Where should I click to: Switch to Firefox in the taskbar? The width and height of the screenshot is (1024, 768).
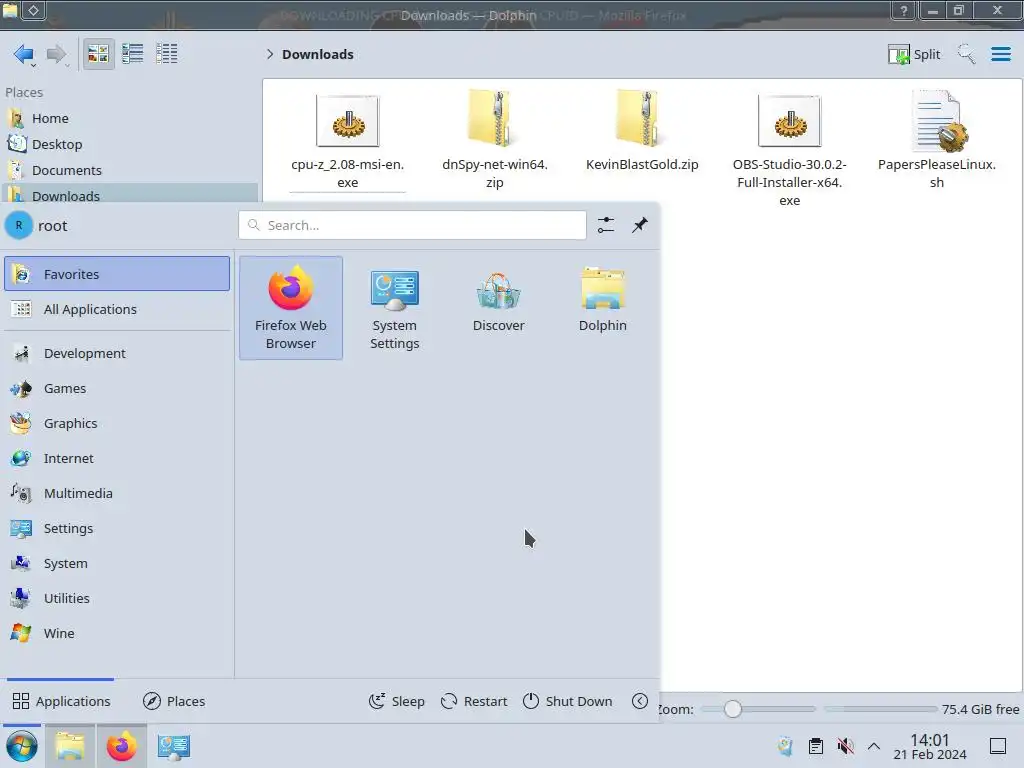[121, 746]
